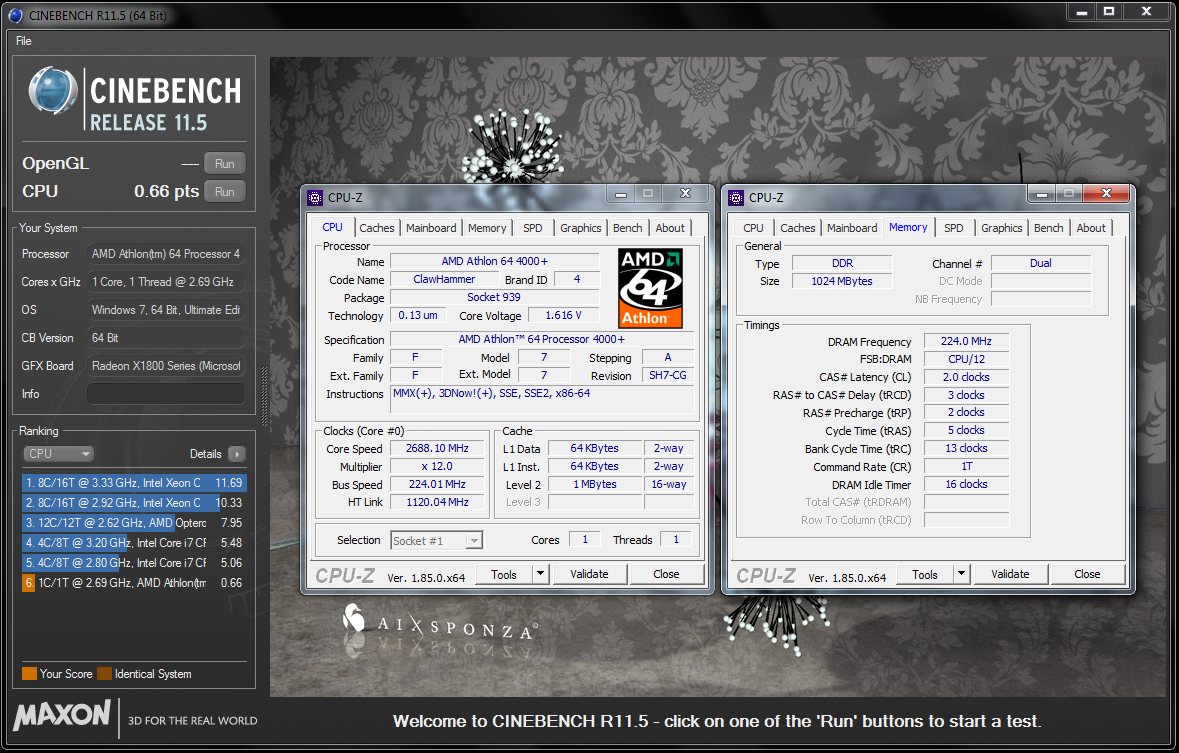Click the MAXON logo
This screenshot has height=753, width=1179.
coord(62,714)
